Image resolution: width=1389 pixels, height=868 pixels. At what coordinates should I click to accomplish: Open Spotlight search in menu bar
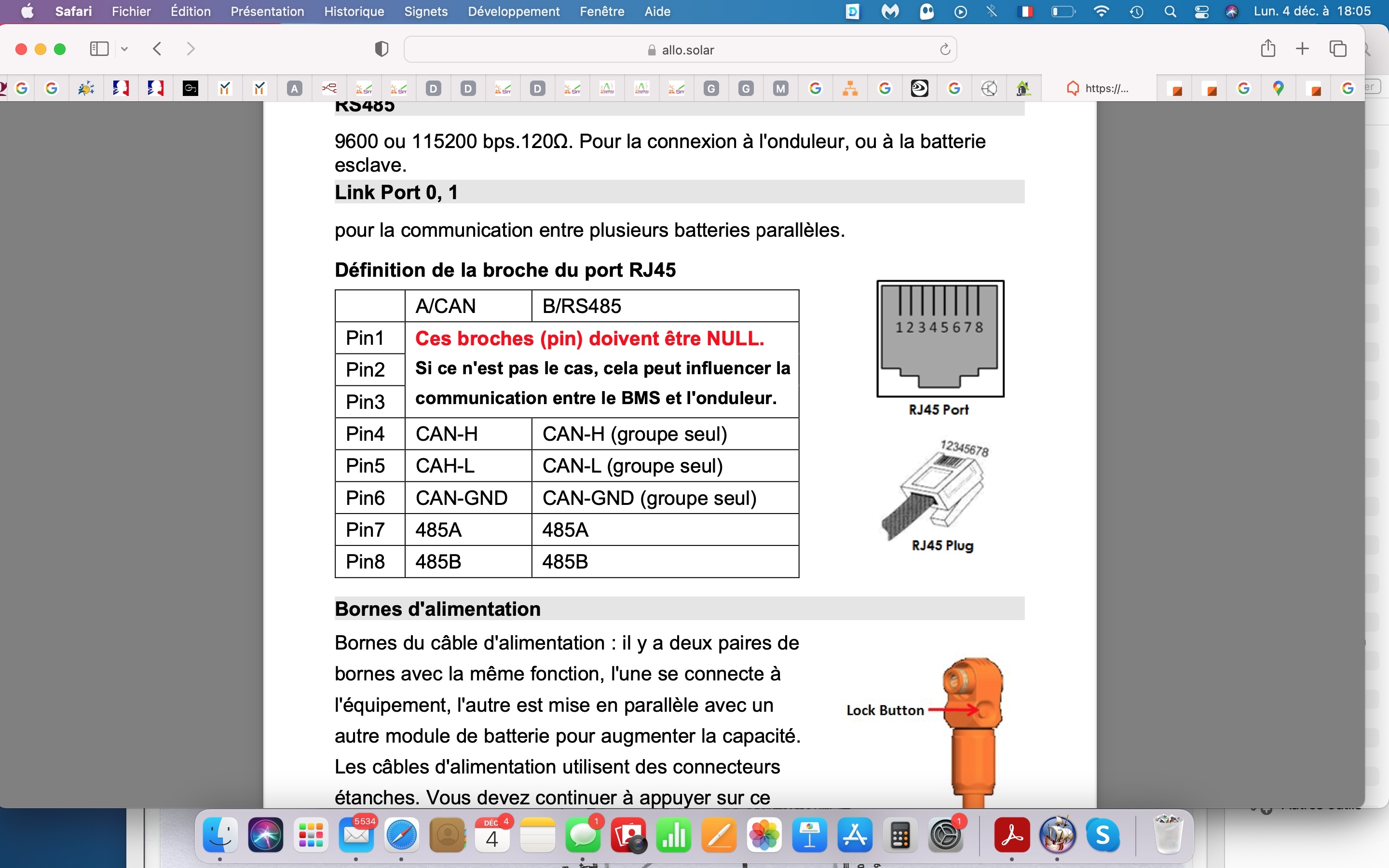[1170, 12]
